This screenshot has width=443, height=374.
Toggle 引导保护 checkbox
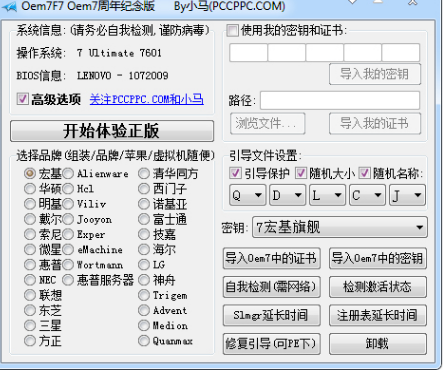coord(235,173)
